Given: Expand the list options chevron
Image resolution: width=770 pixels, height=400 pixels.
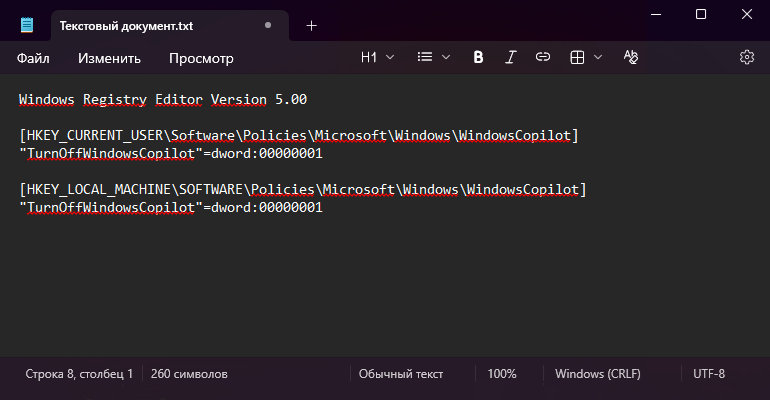Looking at the screenshot, I should 446,58.
